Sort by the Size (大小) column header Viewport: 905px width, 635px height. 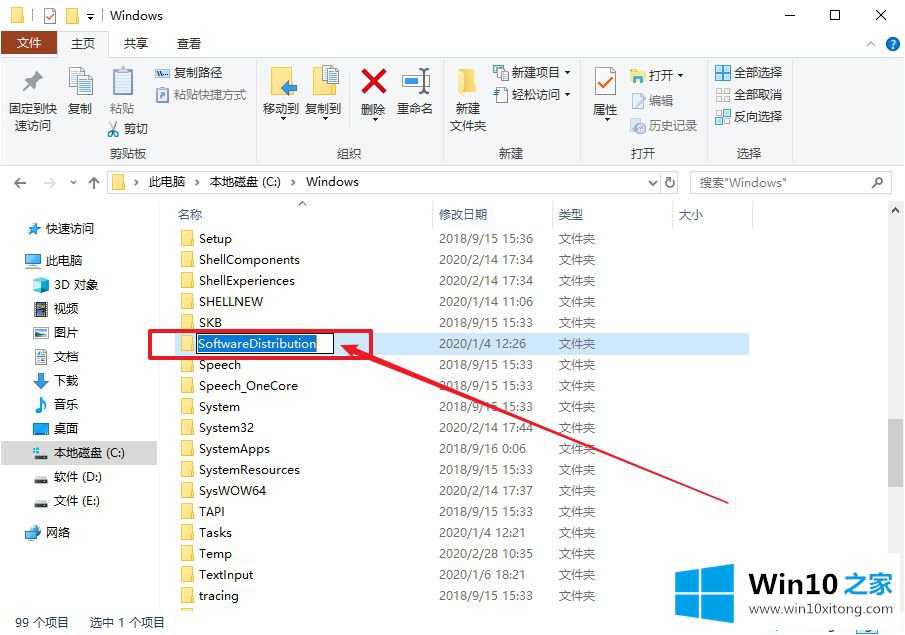(x=691, y=215)
